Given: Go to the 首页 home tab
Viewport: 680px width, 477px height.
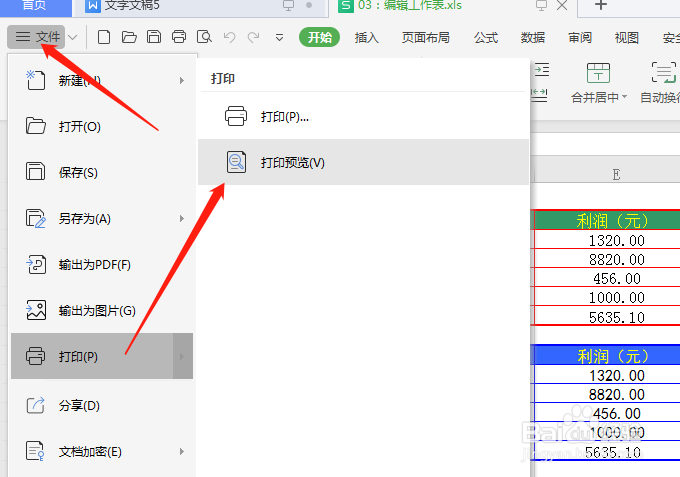Looking at the screenshot, I should (34, 6).
